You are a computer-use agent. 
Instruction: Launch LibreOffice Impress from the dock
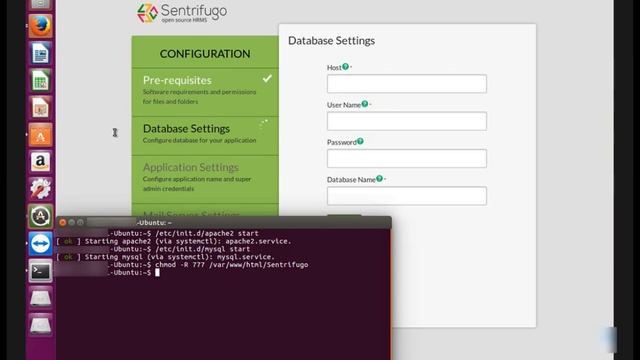click(x=40, y=108)
